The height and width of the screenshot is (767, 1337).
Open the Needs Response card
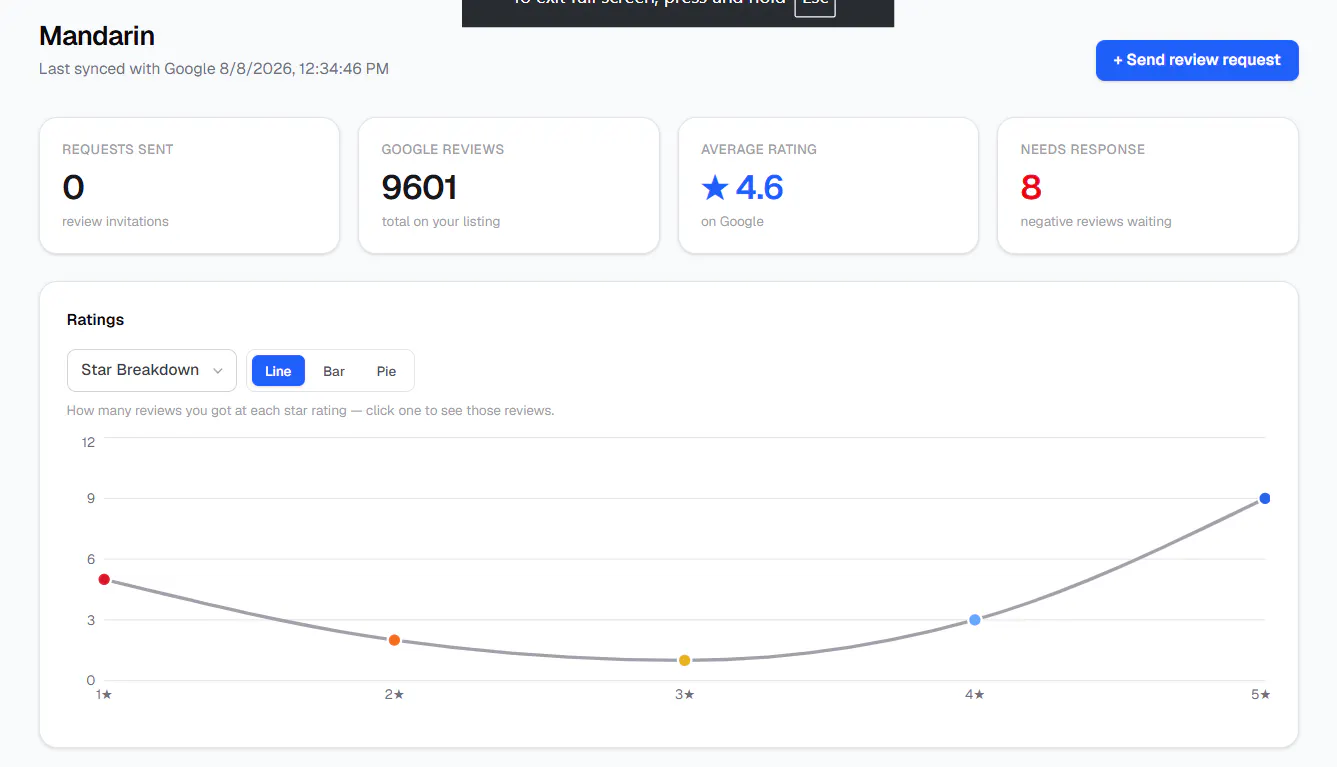coord(1148,186)
